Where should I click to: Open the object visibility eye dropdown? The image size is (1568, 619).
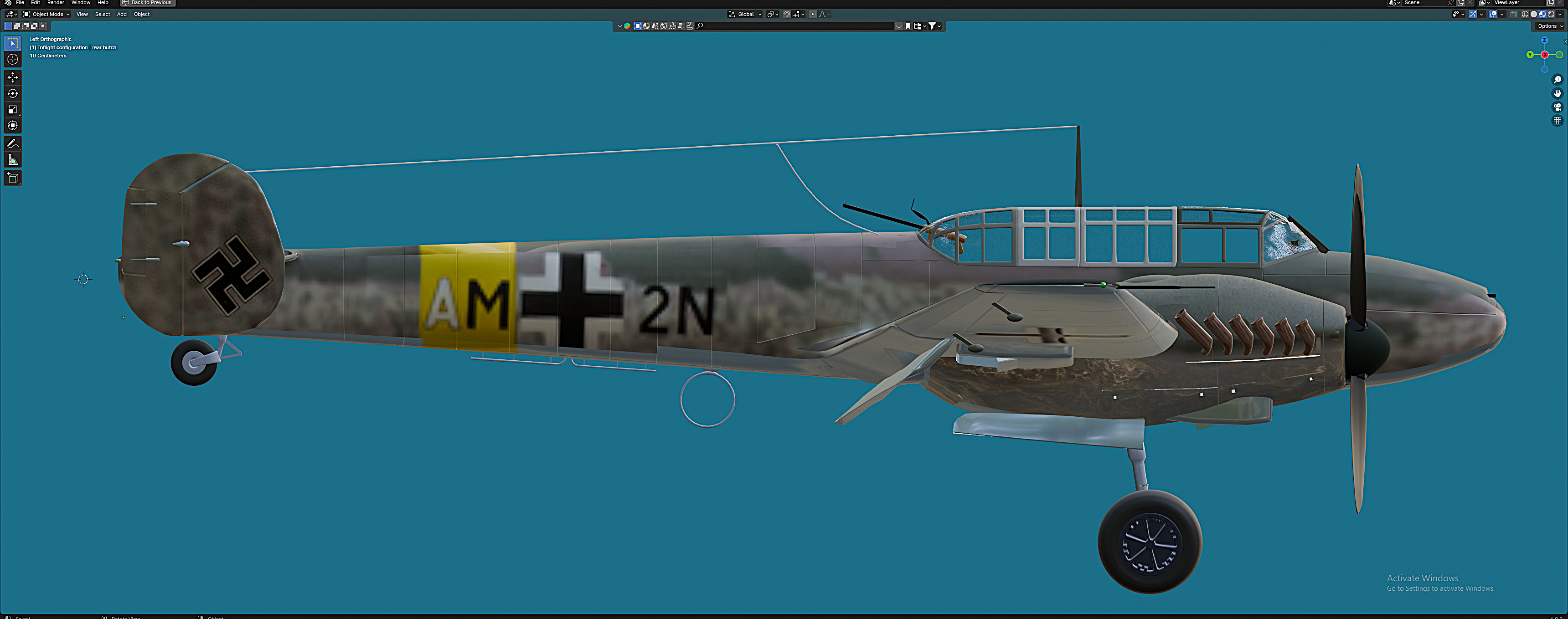[1459, 15]
